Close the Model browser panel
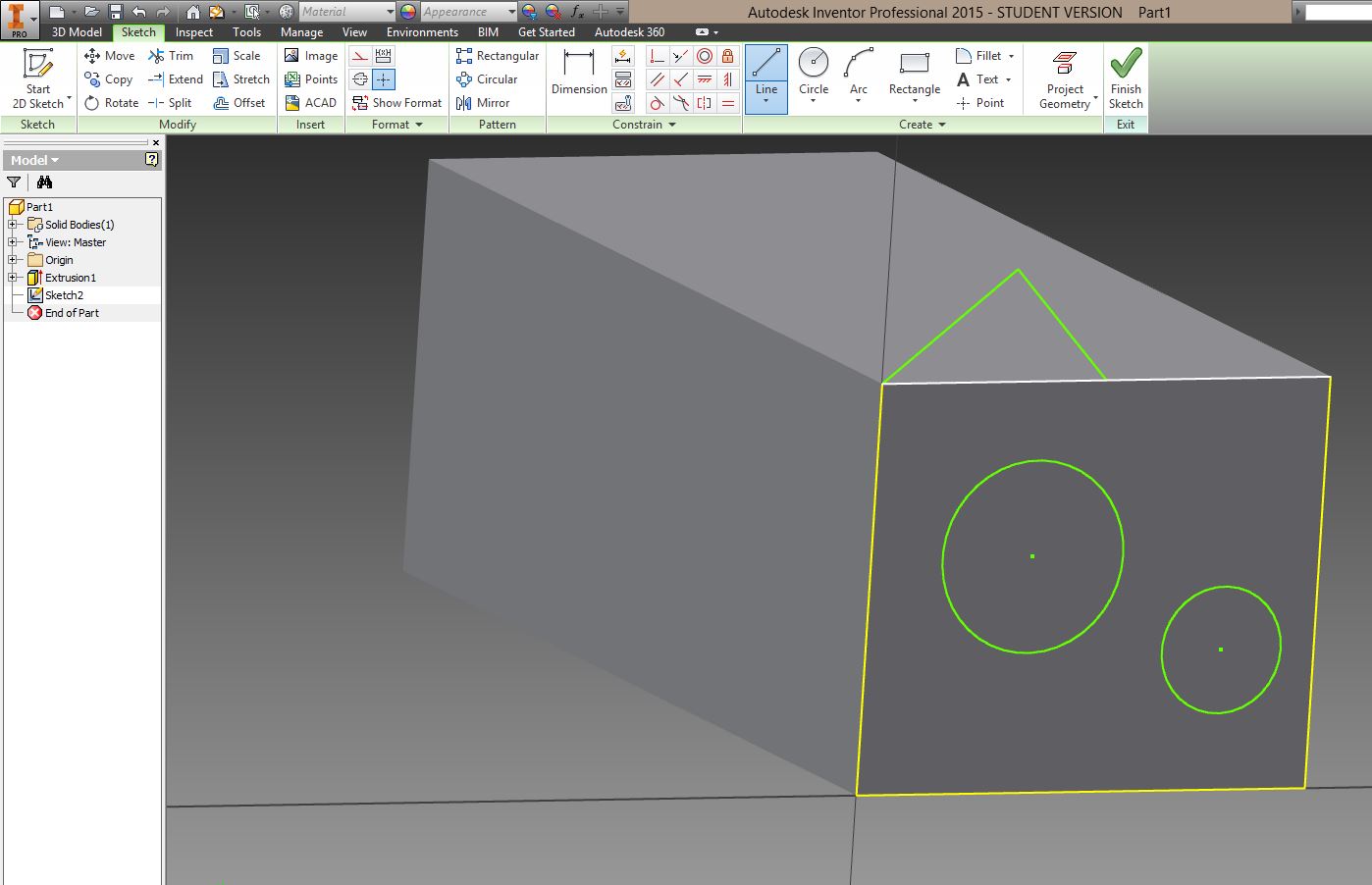This screenshot has height=885, width=1372. pyautogui.click(x=155, y=143)
